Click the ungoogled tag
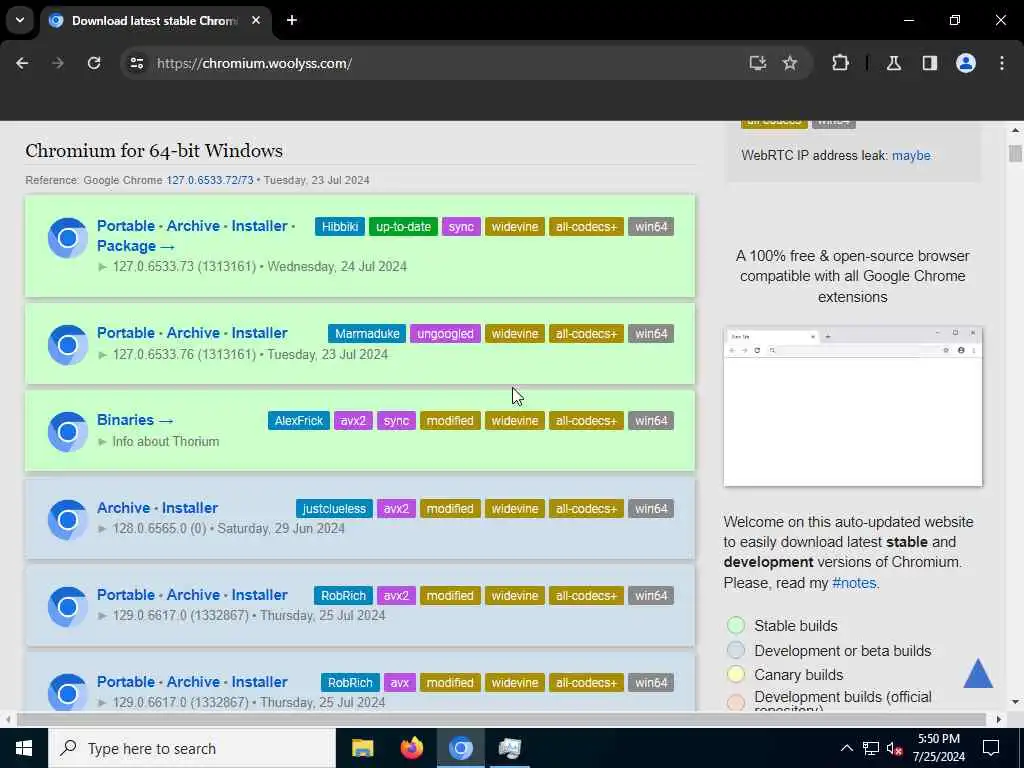The image size is (1024, 768). tap(445, 334)
